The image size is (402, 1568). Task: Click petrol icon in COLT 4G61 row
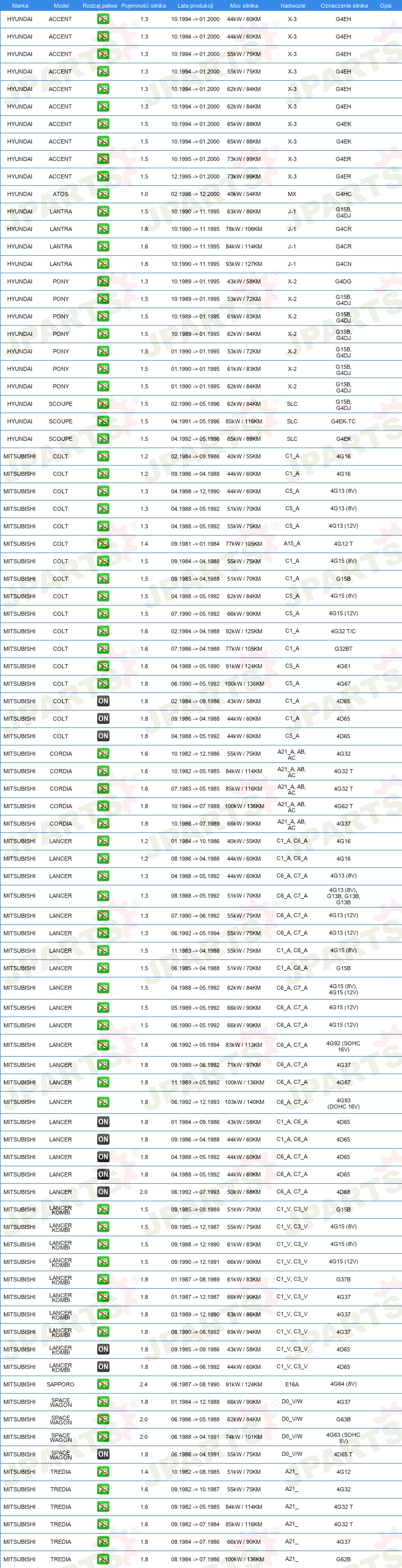pyautogui.click(x=103, y=666)
